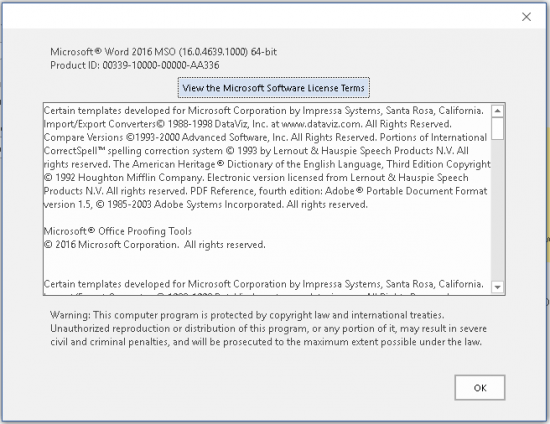The width and height of the screenshot is (550, 424).
Task: Click the scrollbar thumb in credits box
Action: 497,129
